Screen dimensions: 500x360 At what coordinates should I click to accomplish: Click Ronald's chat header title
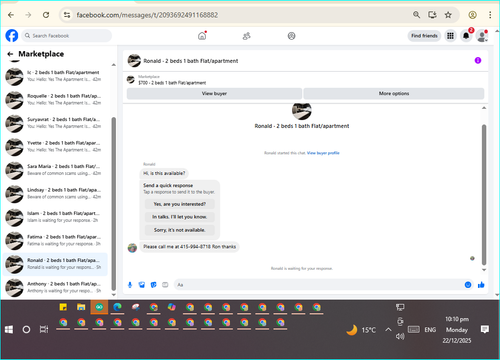(x=191, y=61)
